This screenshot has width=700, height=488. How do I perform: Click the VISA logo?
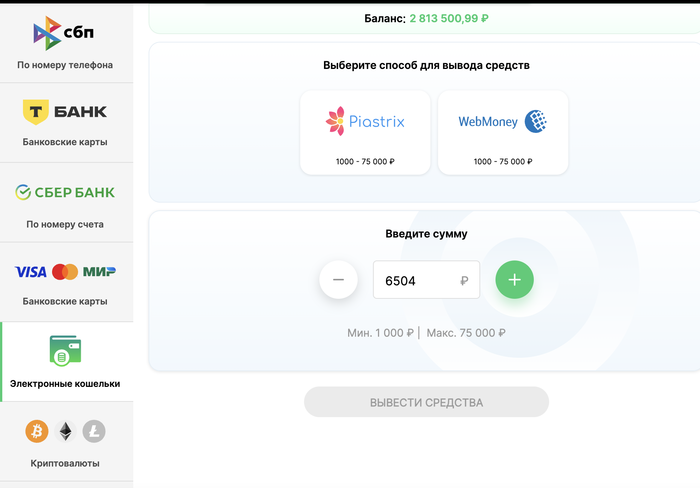coord(31,272)
